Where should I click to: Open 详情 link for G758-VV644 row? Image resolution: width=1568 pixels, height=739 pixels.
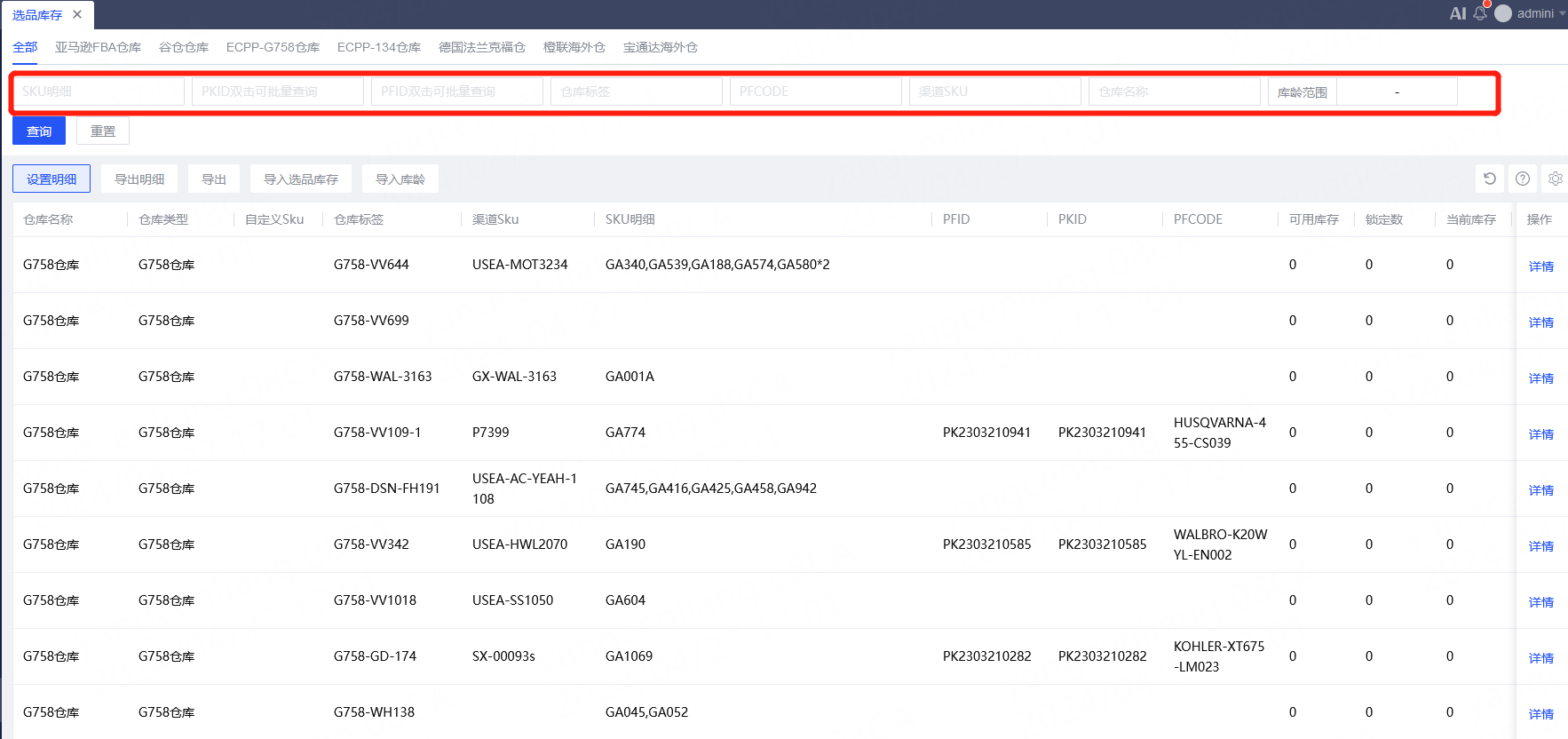1540,266
